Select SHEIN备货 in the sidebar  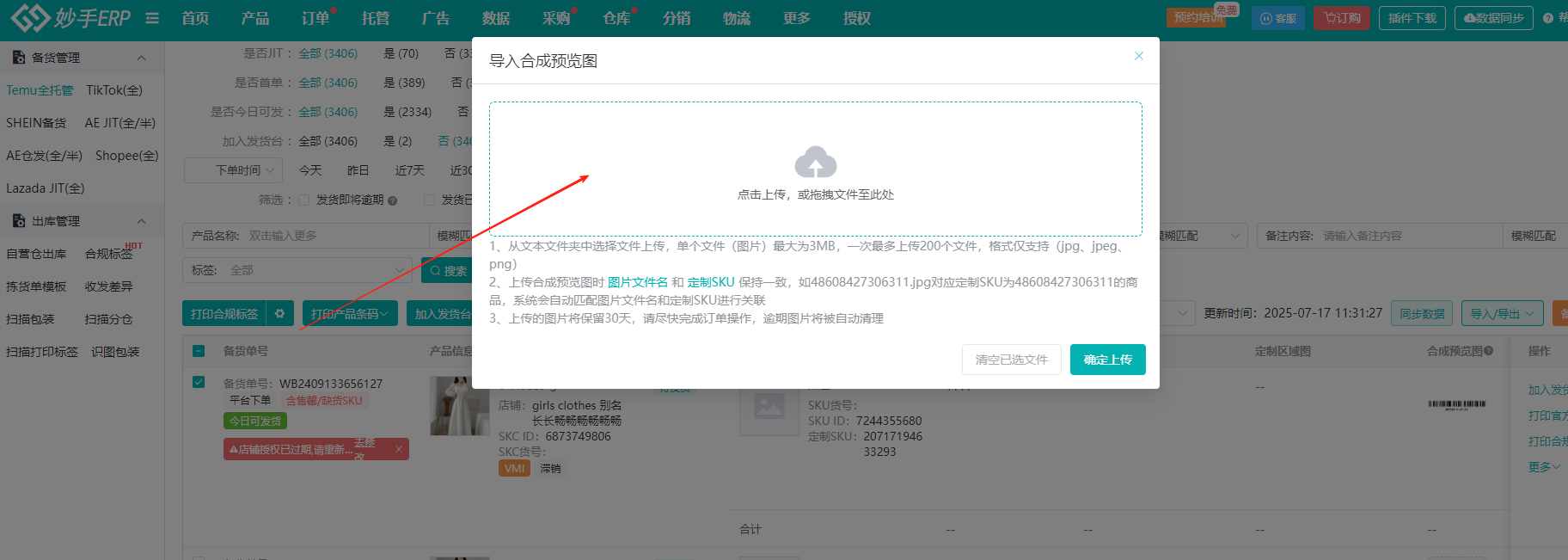pyautogui.click(x=36, y=123)
